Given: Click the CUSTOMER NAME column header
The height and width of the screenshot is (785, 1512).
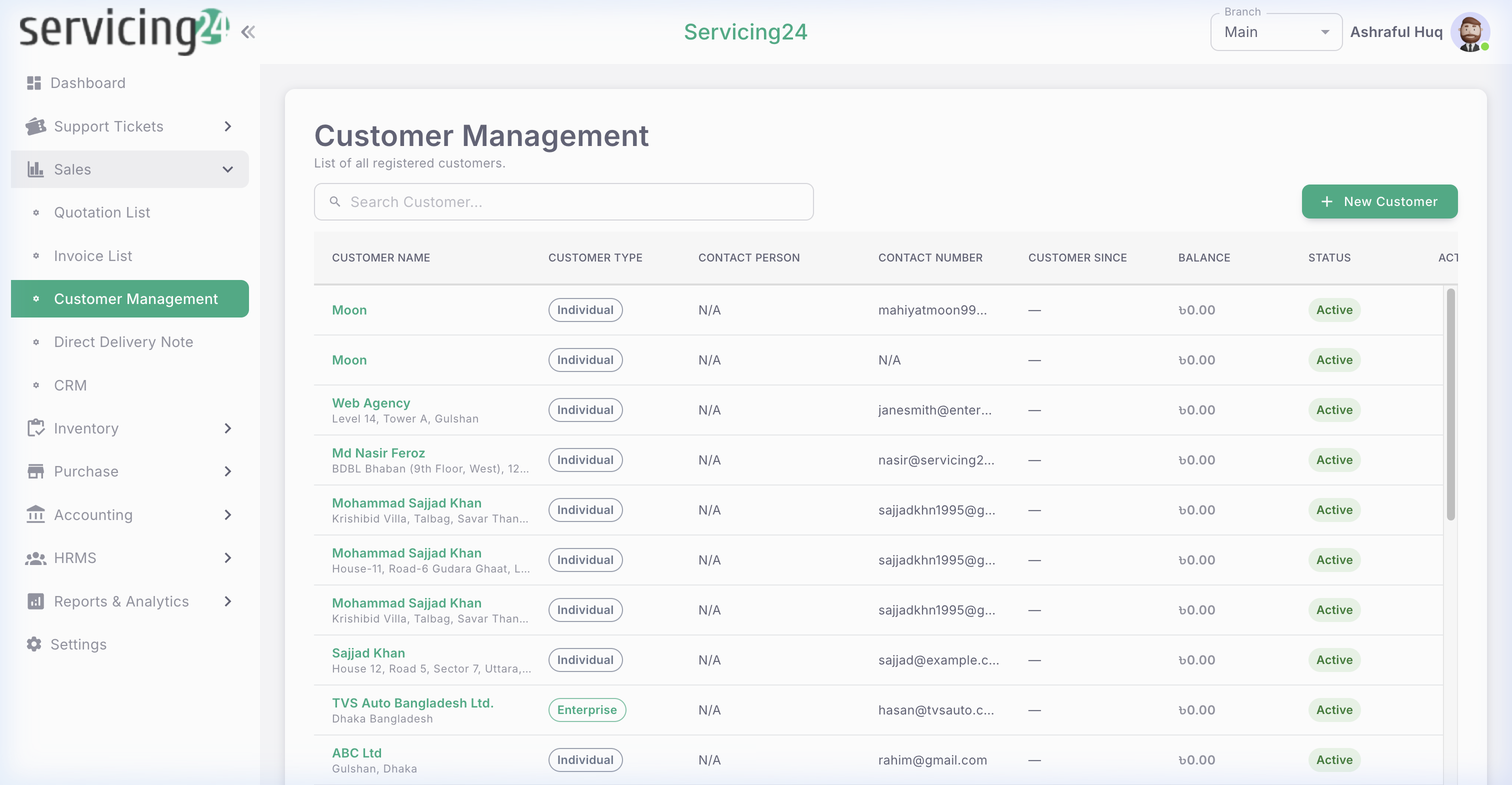Looking at the screenshot, I should [x=381, y=258].
